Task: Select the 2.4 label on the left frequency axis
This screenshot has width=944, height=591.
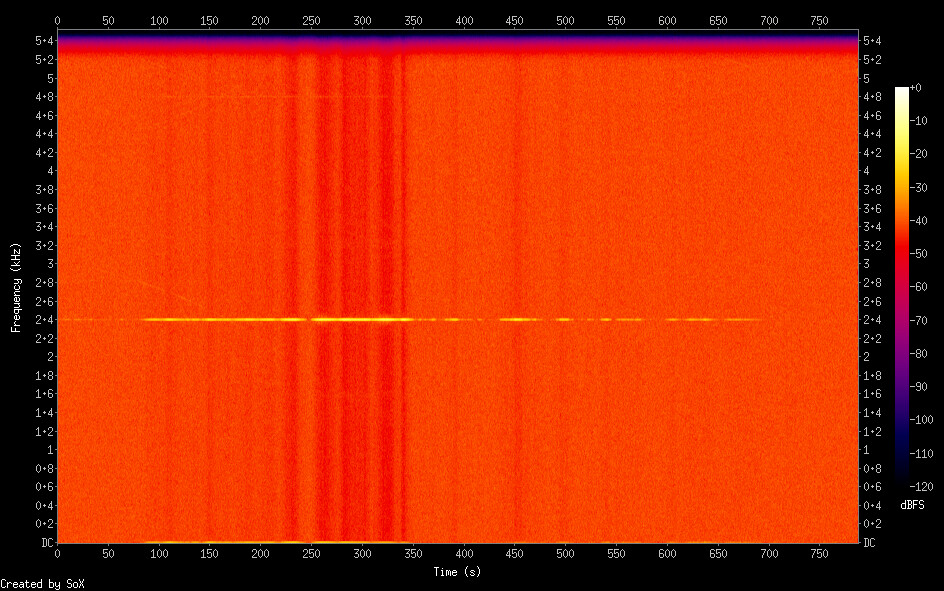Action: click(x=43, y=320)
